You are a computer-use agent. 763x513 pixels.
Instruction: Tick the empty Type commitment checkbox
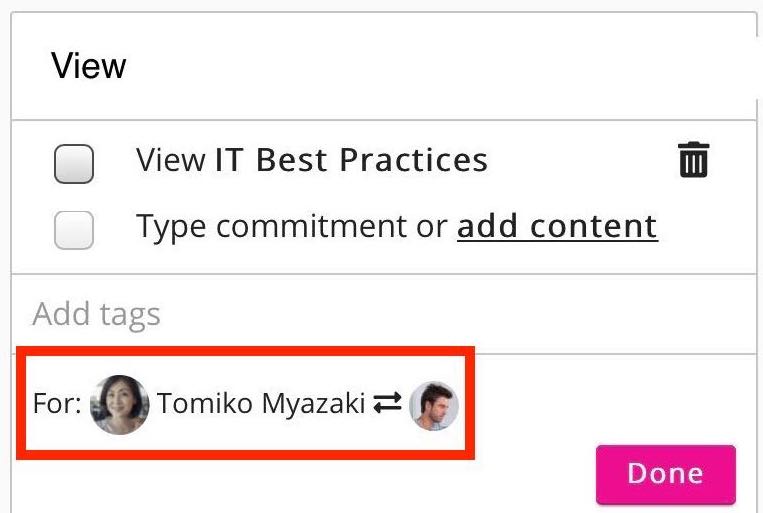[x=74, y=230]
